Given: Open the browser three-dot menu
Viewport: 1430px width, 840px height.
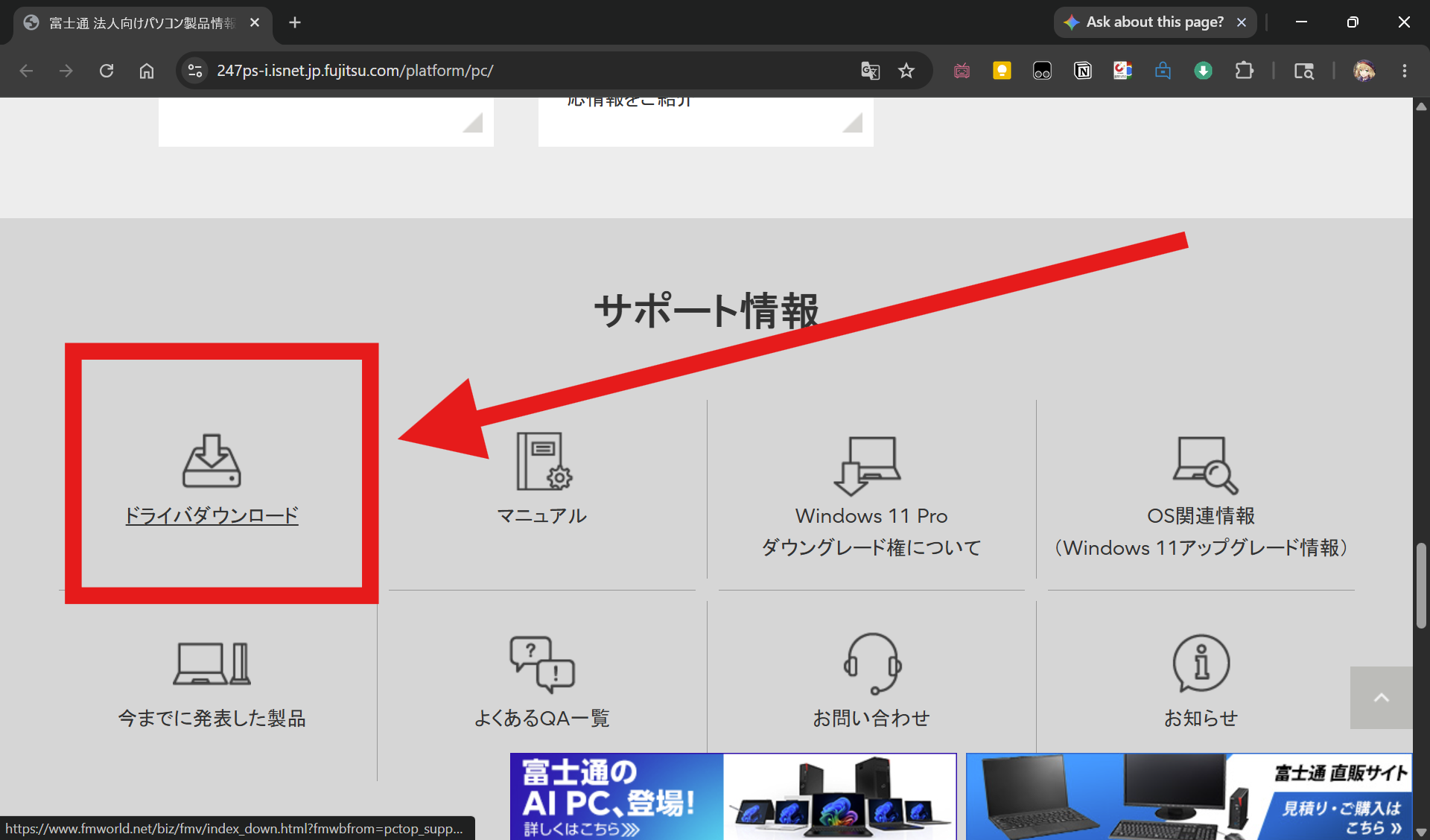Looking at the screenshot, I should click(x=1405, y=71).
